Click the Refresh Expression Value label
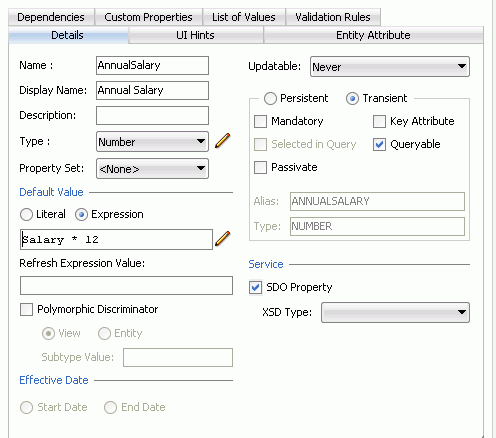The width and height of the screenshot is (496, 438). 82,263
